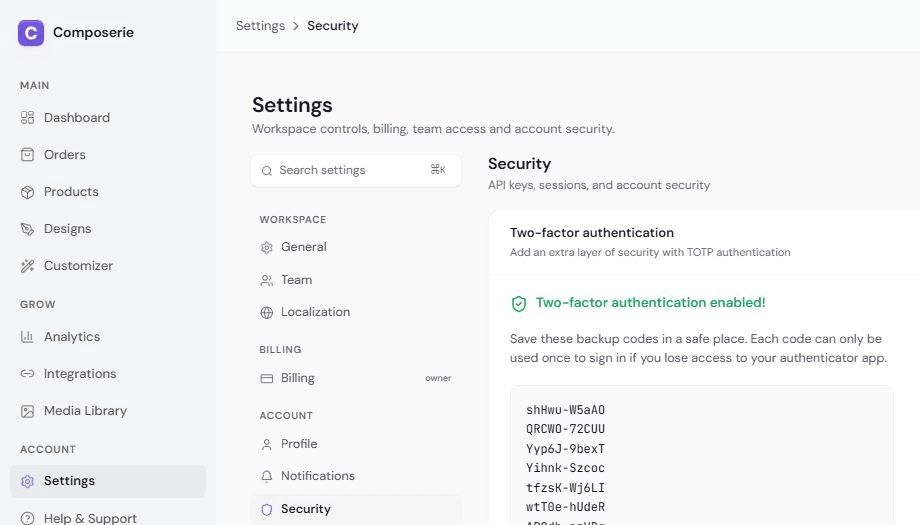Click the search magnifier icon
The height and width of the screenshot is (525, 920).
(266, 171)
